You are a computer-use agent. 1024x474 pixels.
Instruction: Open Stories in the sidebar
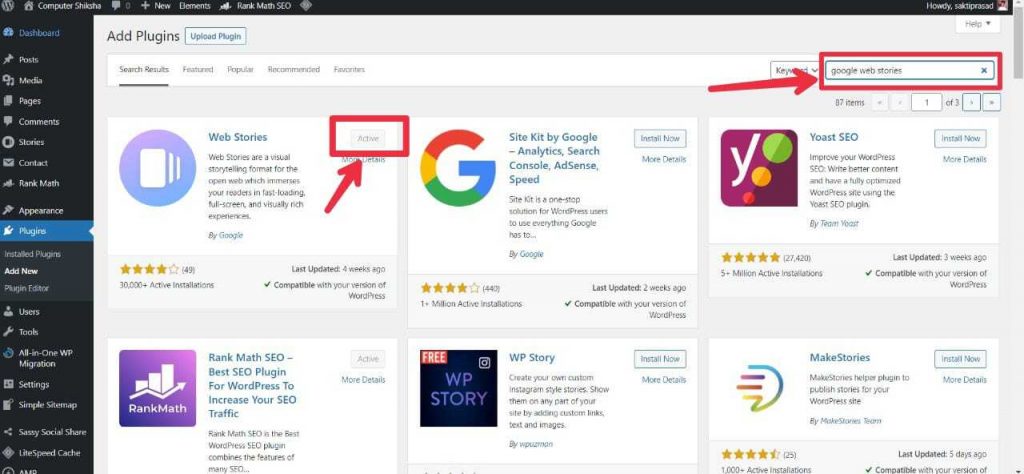tap(31, 142)
